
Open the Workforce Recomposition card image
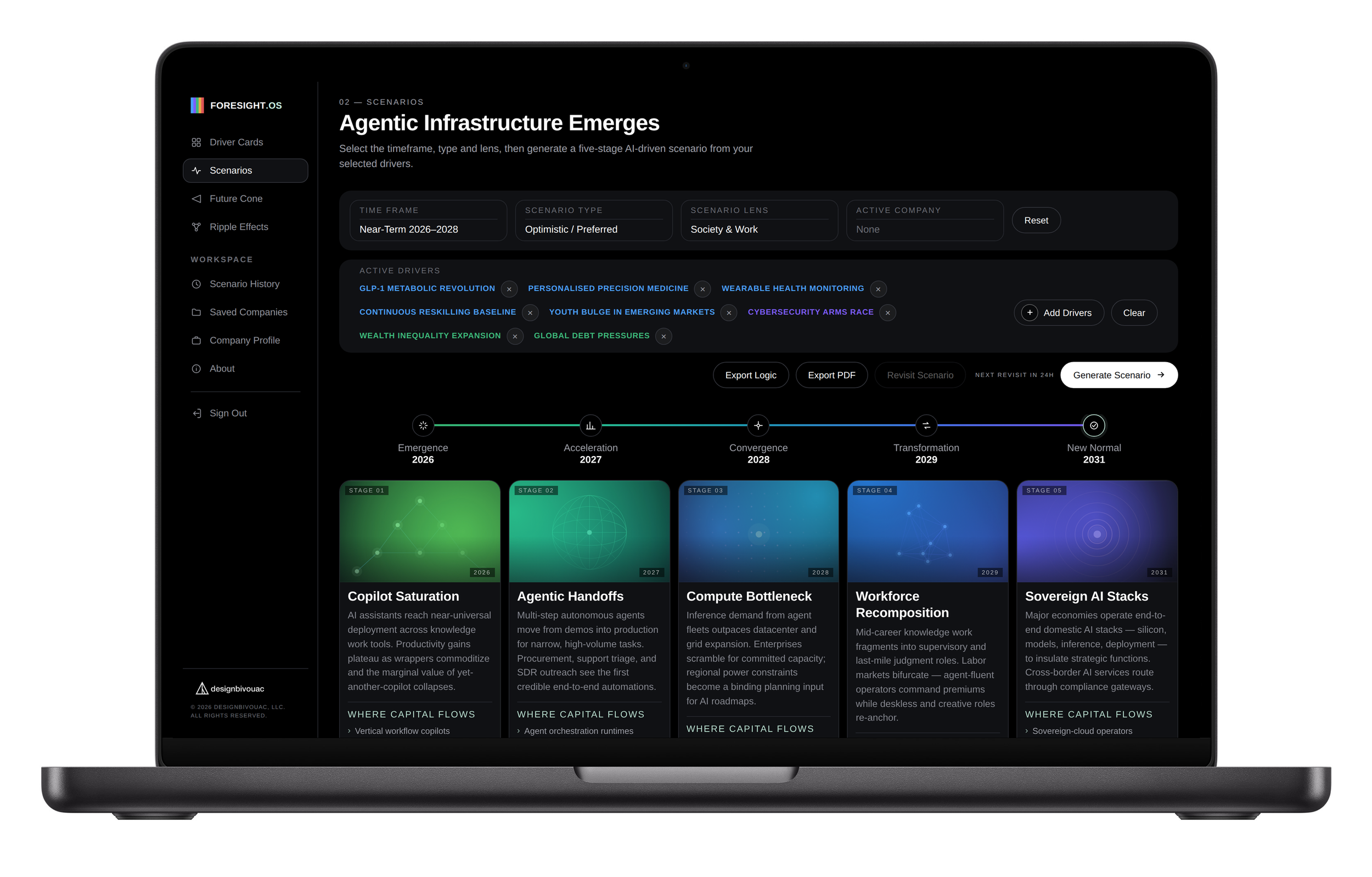pyautogui.click(x=927, y=531)
